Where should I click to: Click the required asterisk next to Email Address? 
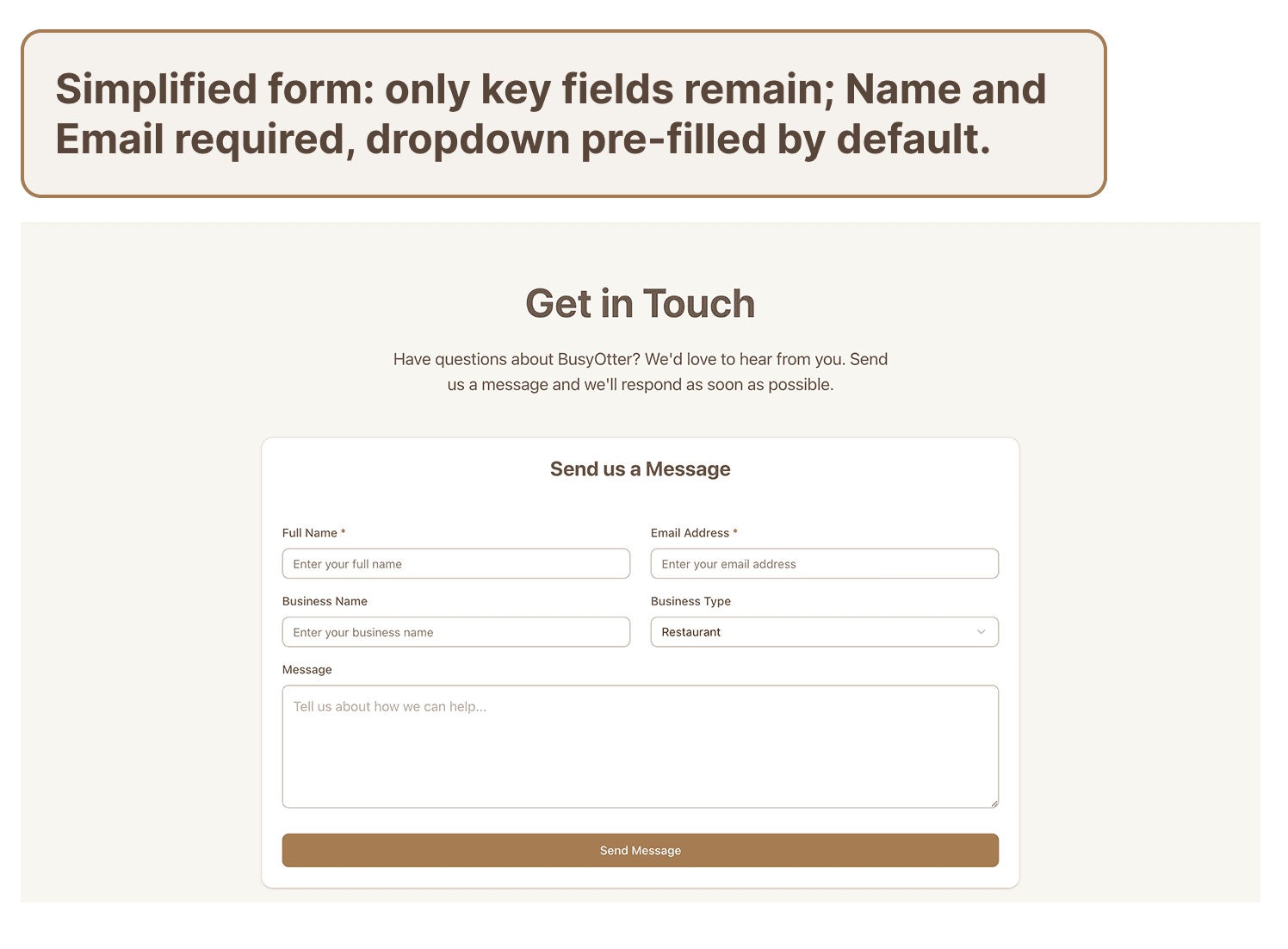tap(734, 531)
